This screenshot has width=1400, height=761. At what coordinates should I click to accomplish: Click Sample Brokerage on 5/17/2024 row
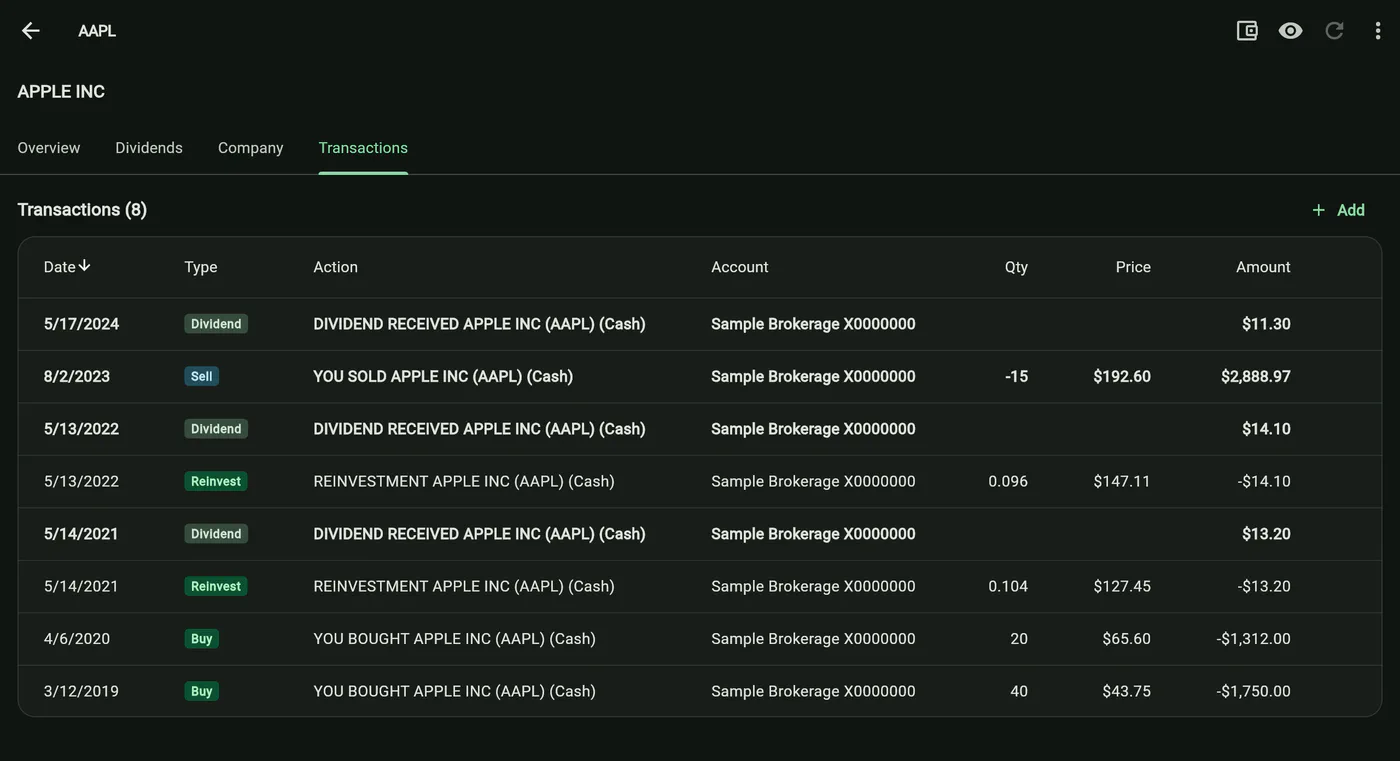tap(813, 324)
